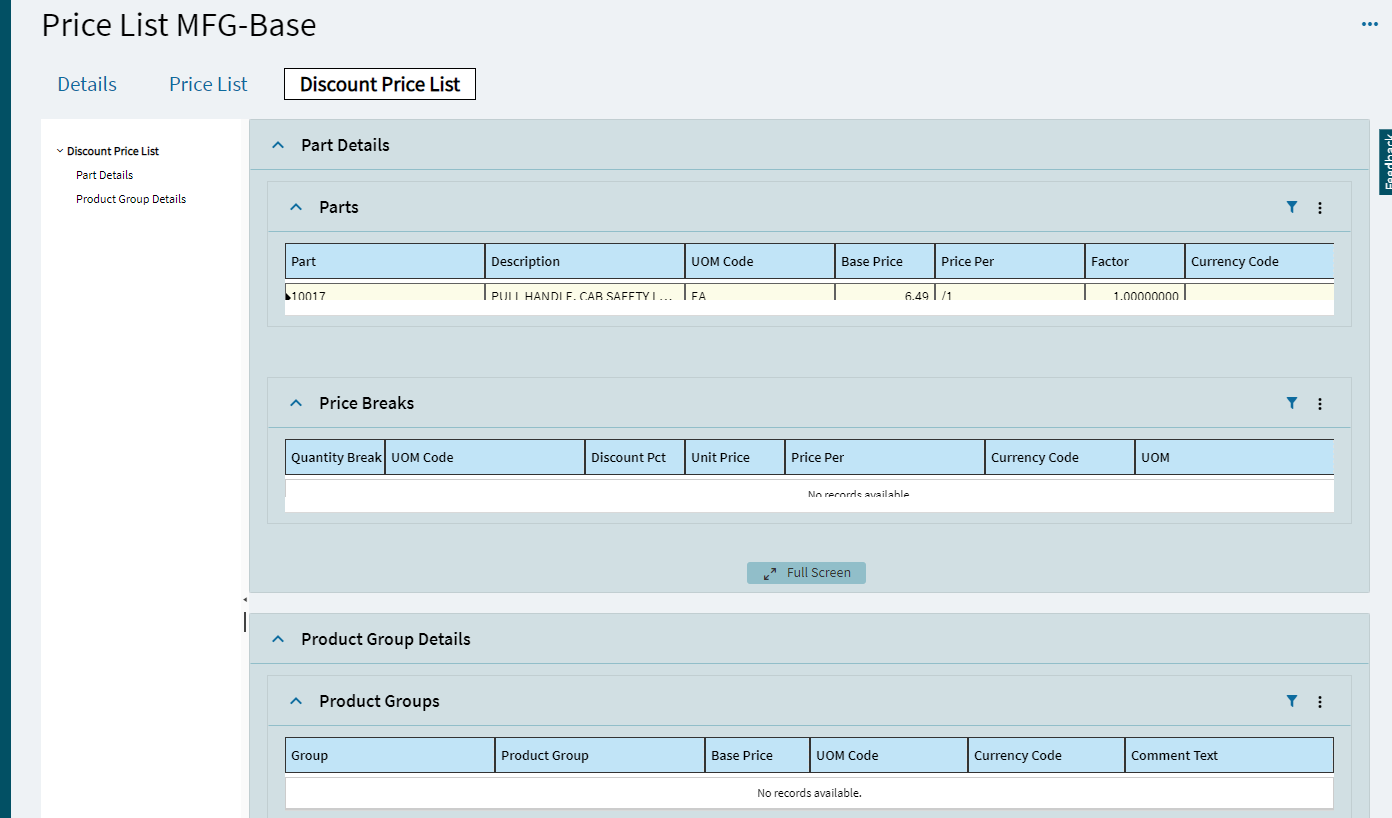Select Product Group Details in the navigation tree
Screen dimensions: 1392x818
[131, 199]
